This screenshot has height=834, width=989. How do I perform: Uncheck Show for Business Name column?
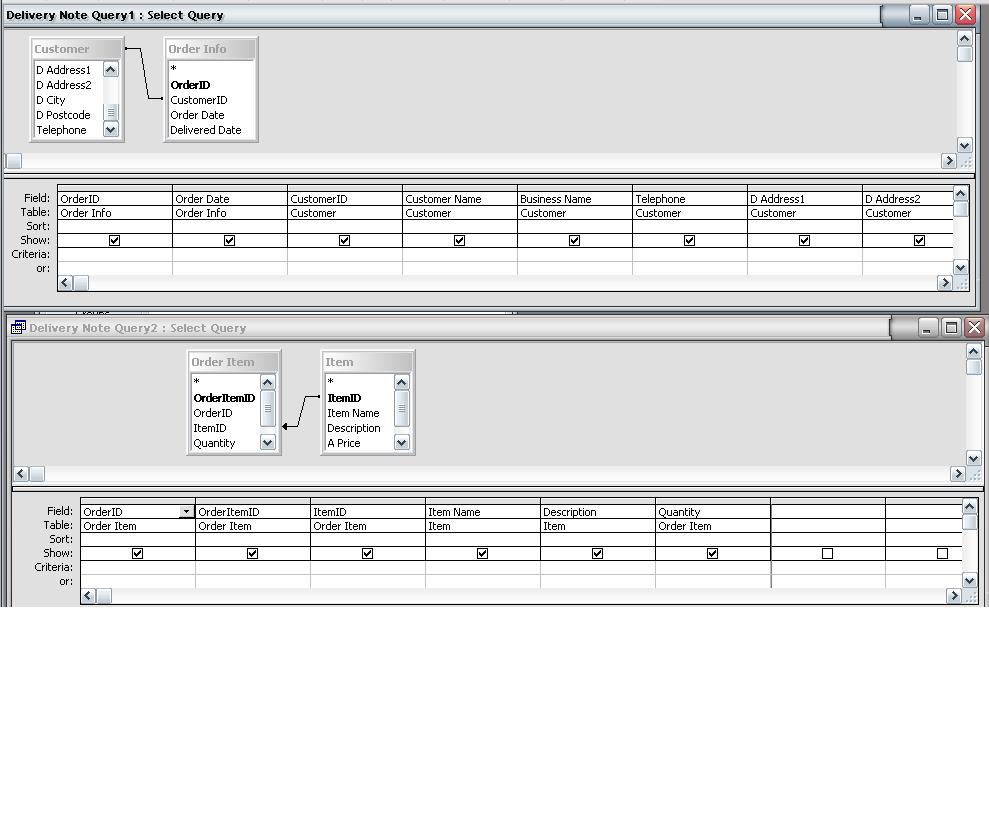pyautogui.click(x=575, y=240)
